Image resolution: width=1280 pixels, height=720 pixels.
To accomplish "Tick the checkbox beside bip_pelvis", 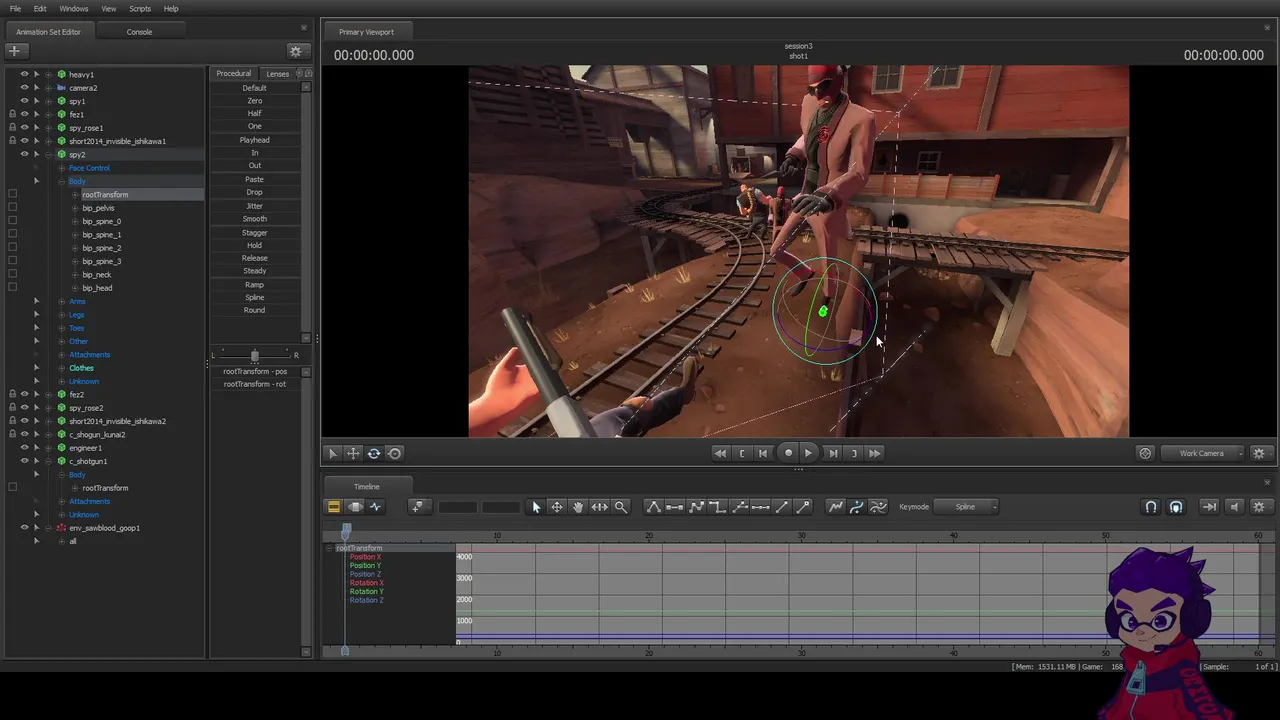I will 13,208.
